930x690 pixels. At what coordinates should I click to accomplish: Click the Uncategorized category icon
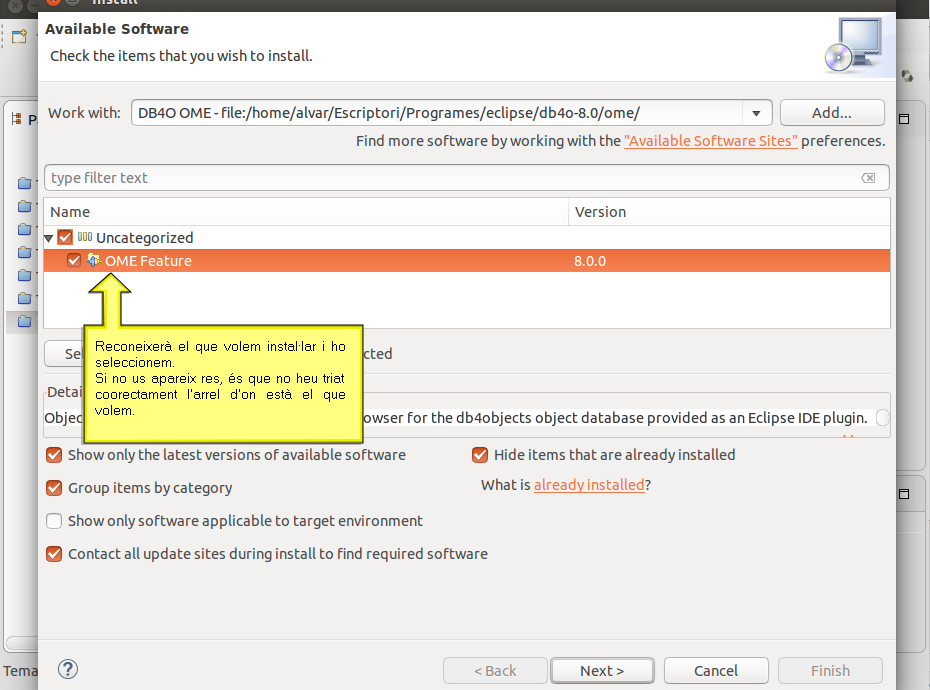[85, 237]
